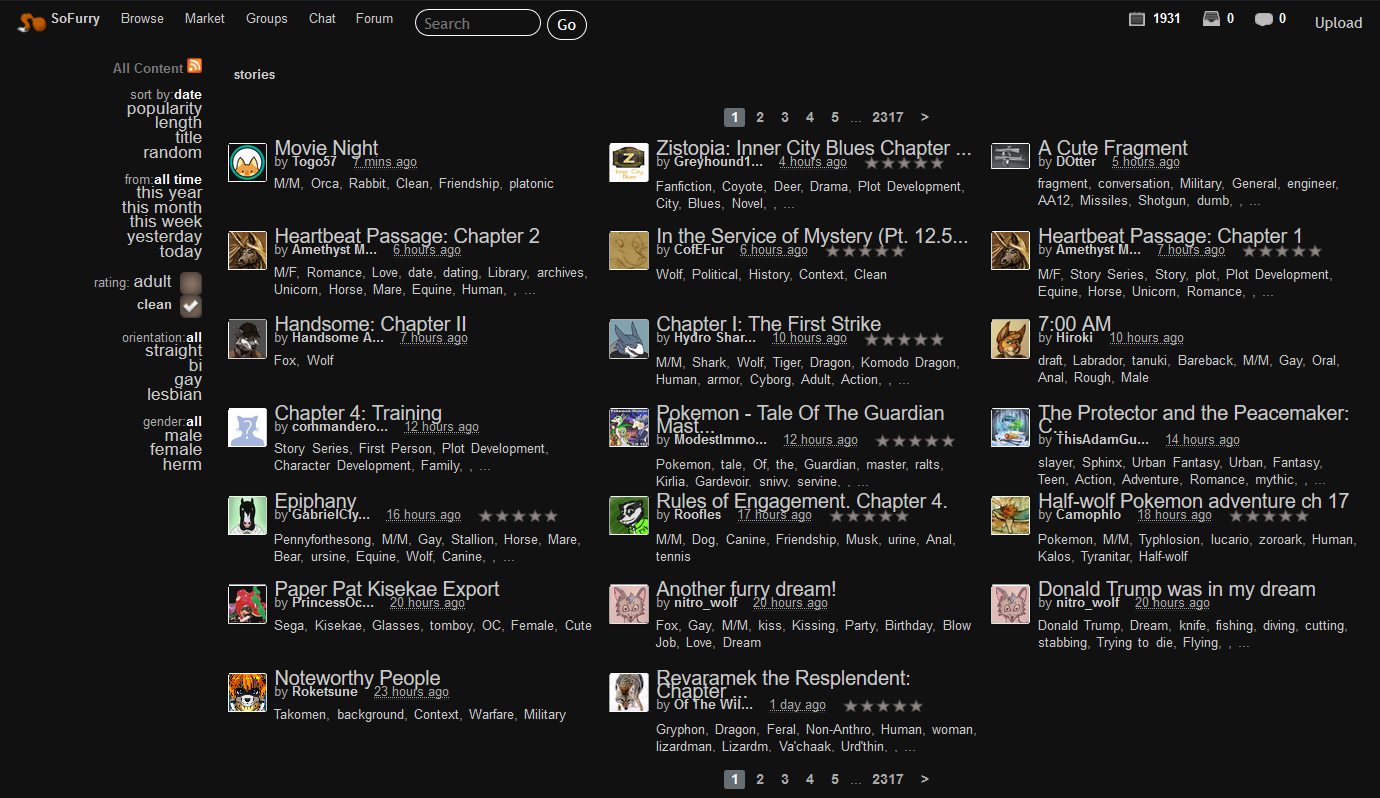
Task: Click the Rules of Engagement badger avatar
Action: [x=628, y=515]
